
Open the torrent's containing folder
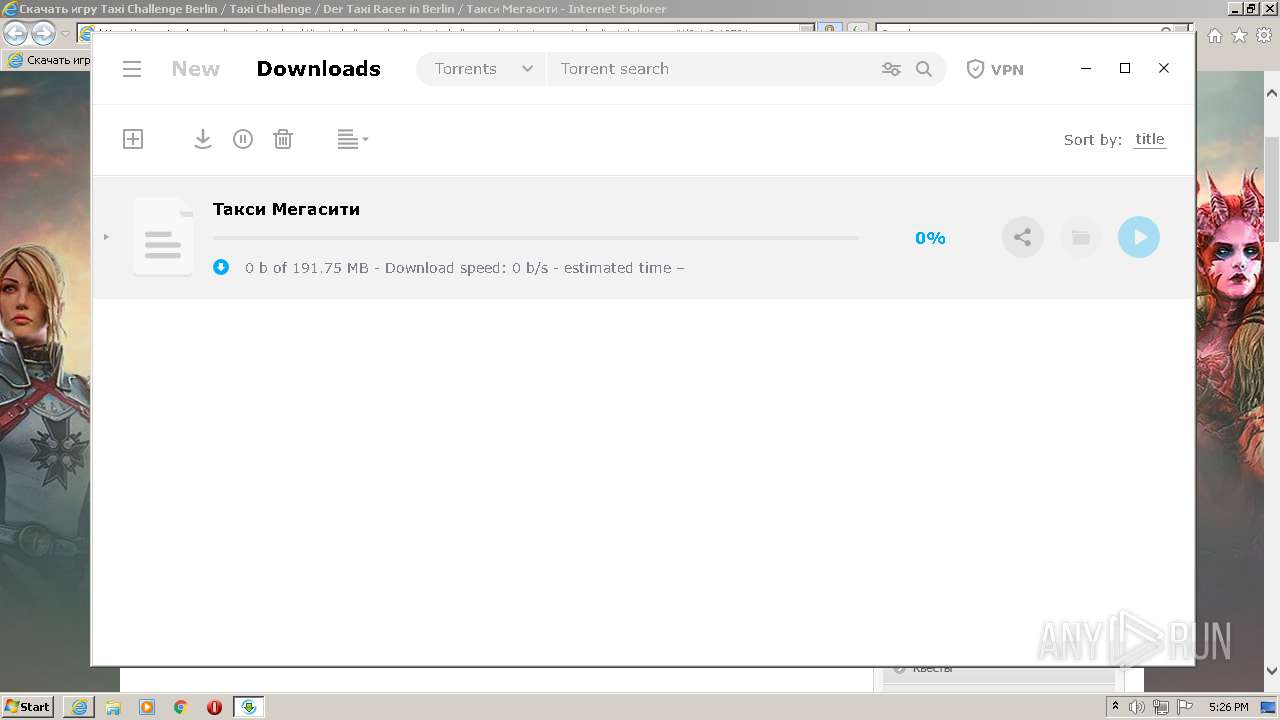pyautogui.click(x=1080, y=237)
